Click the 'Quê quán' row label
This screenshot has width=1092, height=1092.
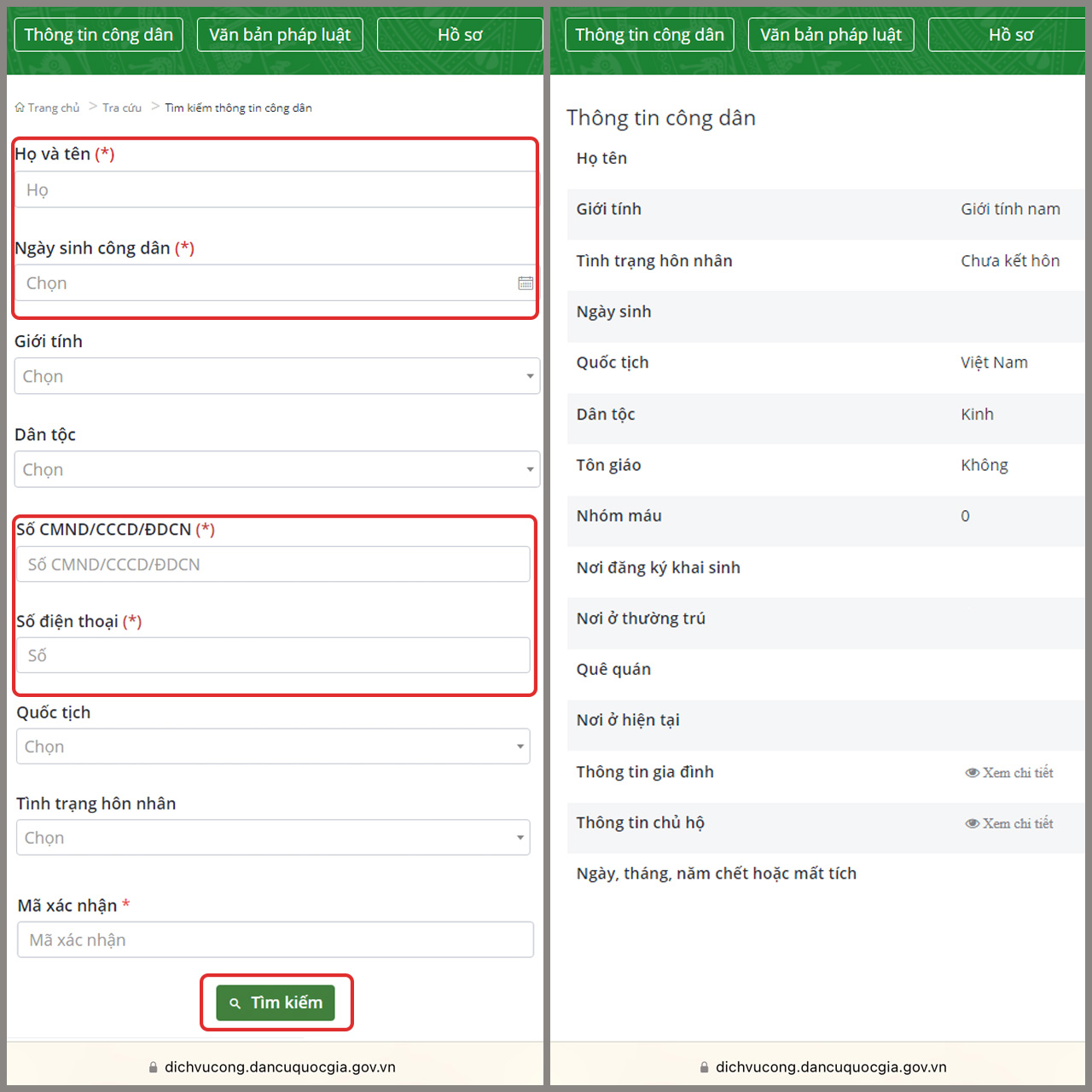pos(613,670)
